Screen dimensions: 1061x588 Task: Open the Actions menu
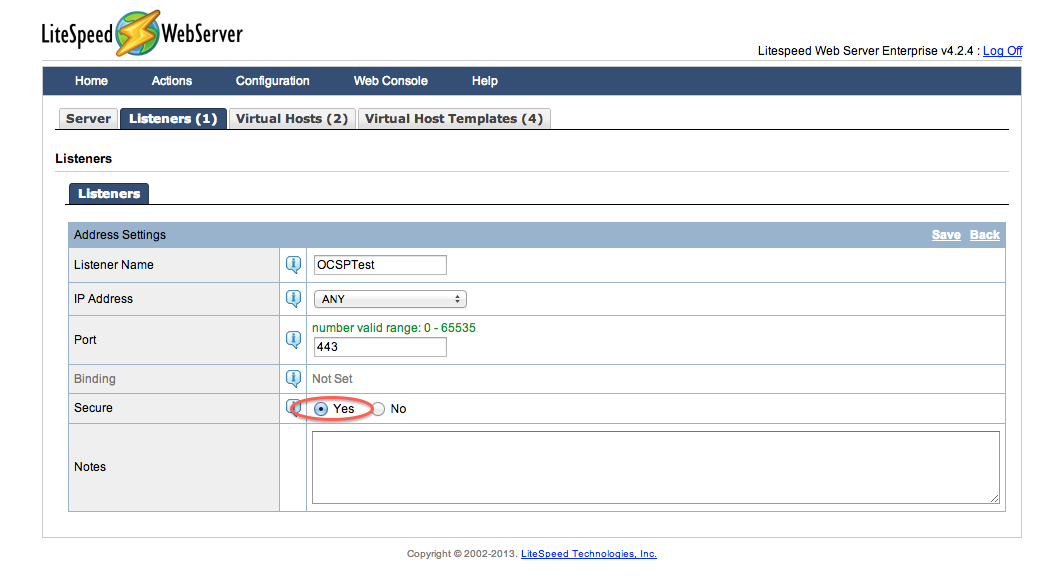[172, 81]
